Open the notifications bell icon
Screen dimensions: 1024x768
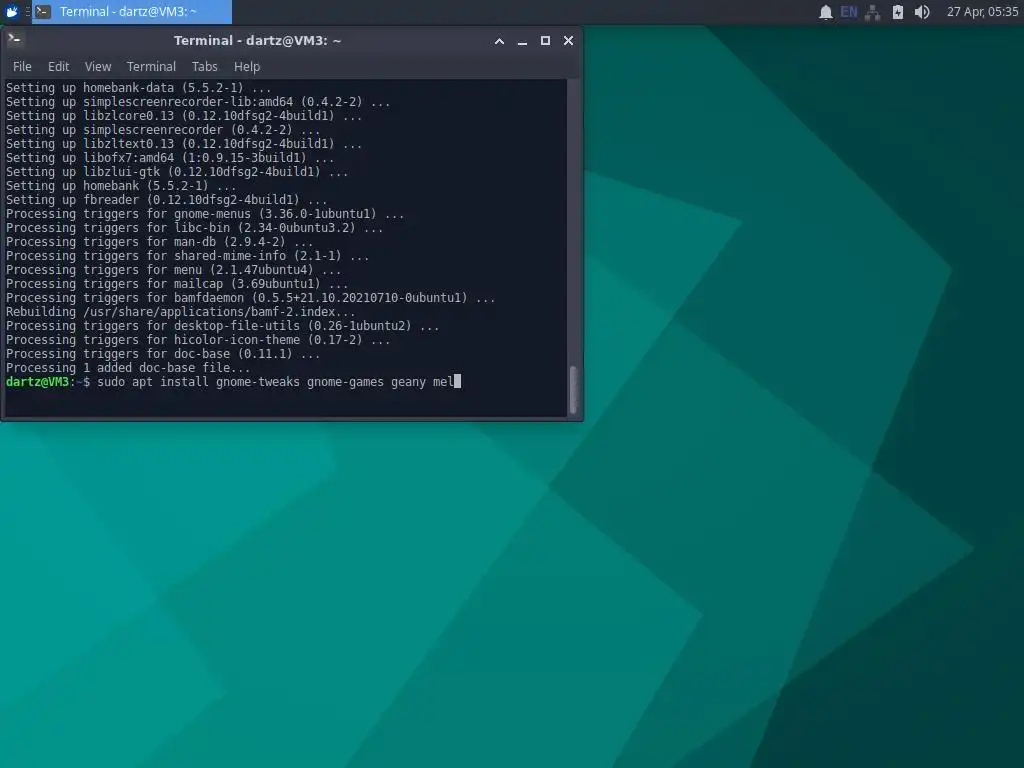[x=825, y=12]
